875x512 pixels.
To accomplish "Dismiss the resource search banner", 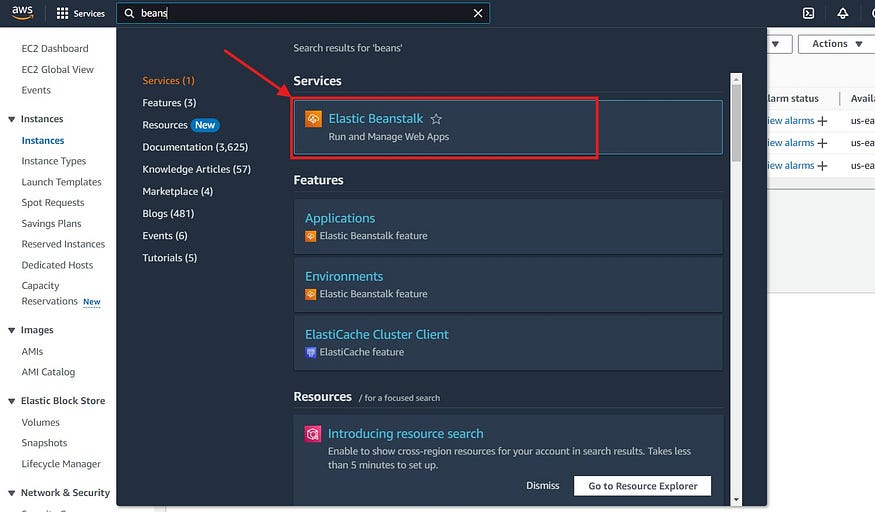I will click(542, 486).
